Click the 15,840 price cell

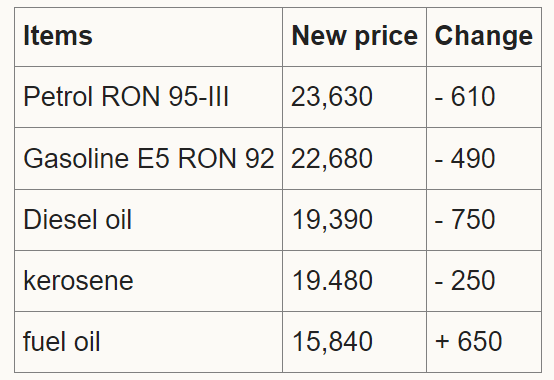point(354,342)
